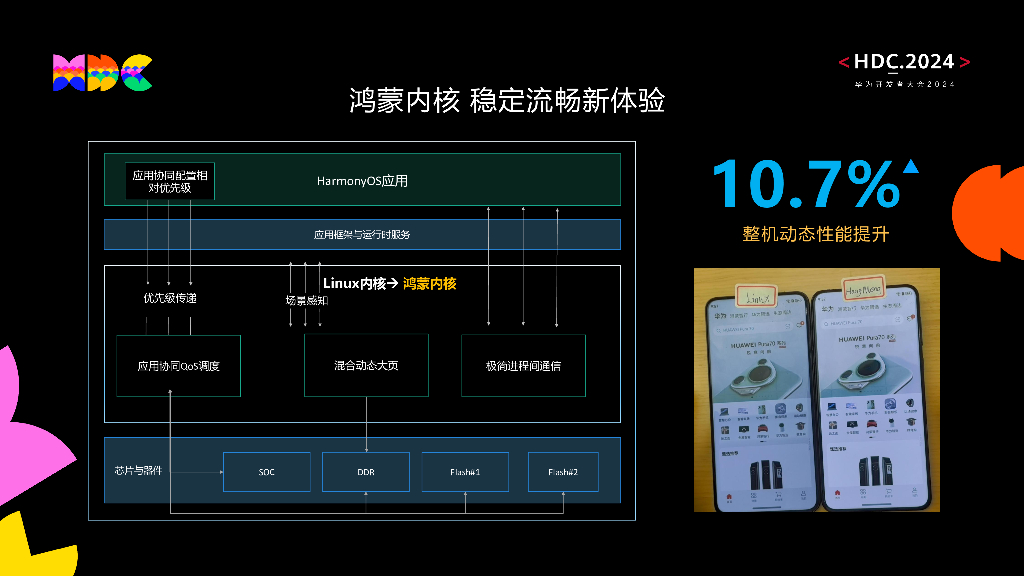
Task: Select the Flash#1 box
Action: 465,472
